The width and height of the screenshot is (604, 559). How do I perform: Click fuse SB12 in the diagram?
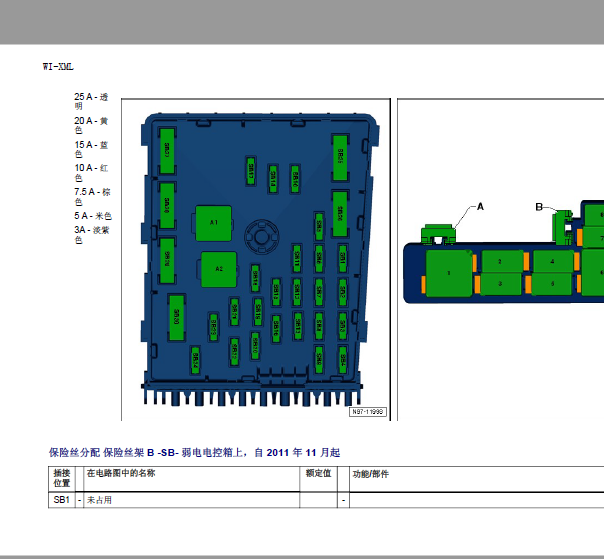coord(297,292)
